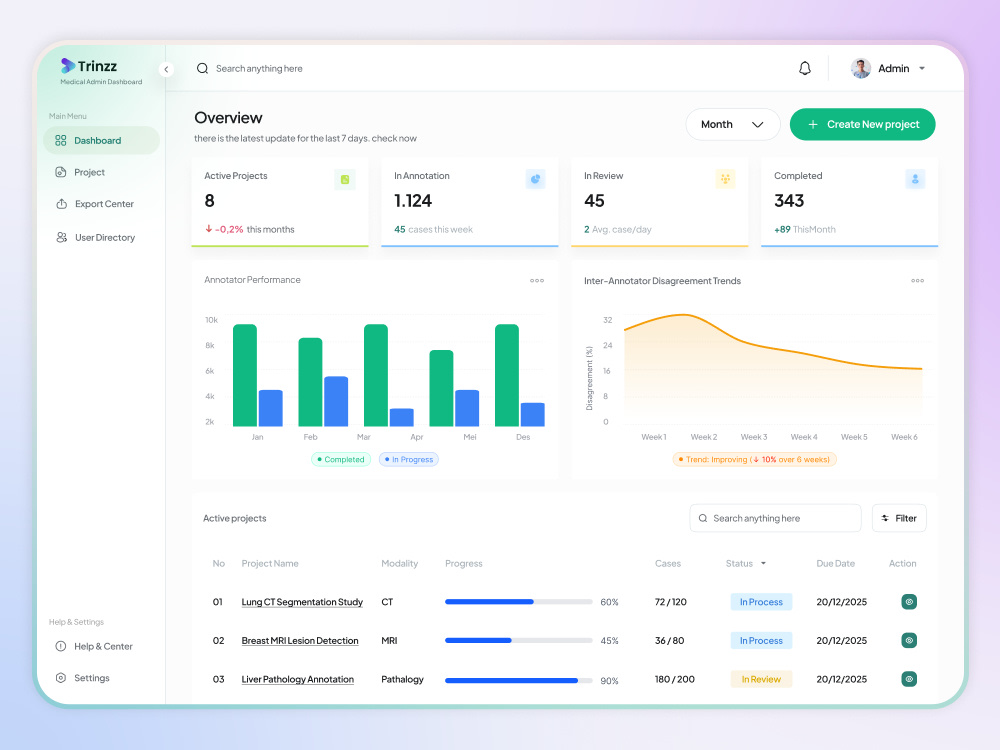
Task: Click the Jan green Completed bar
Action: click(245, 375)
